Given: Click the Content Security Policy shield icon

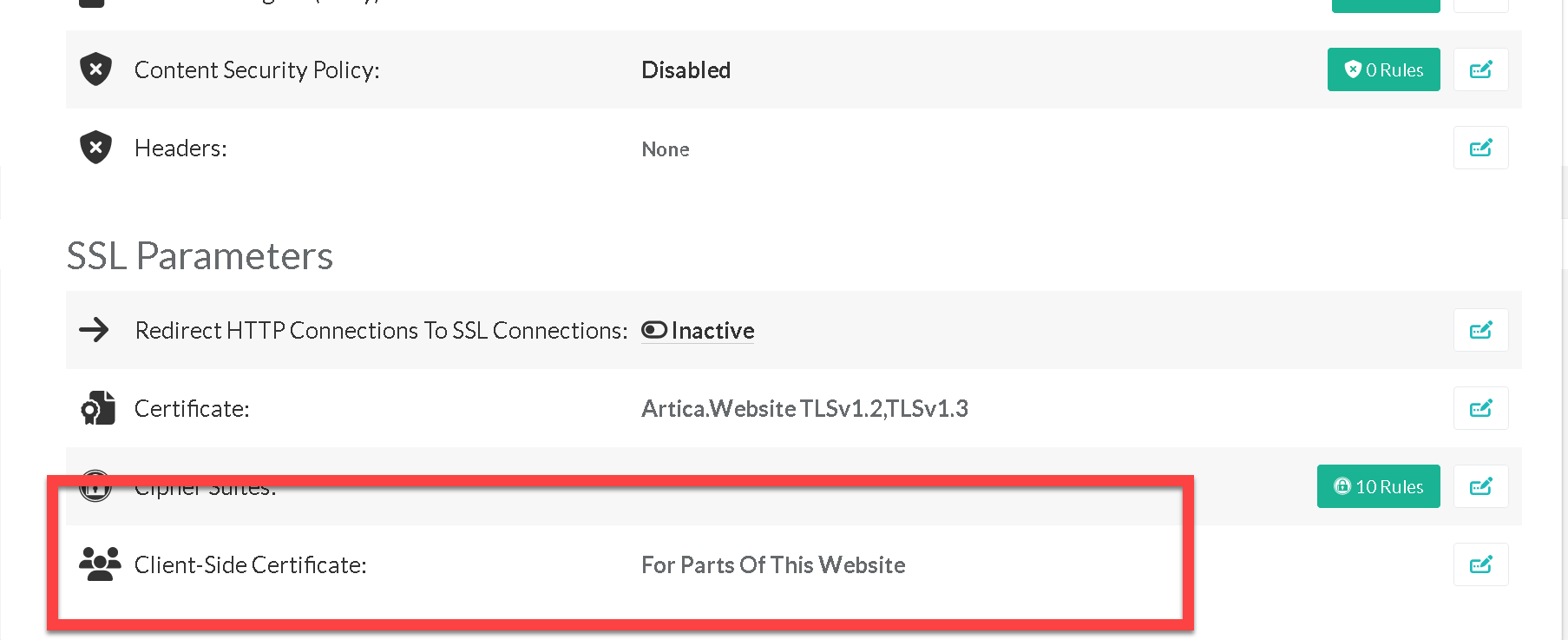Looking at the screenshot, I should click(x=95, y=69).
